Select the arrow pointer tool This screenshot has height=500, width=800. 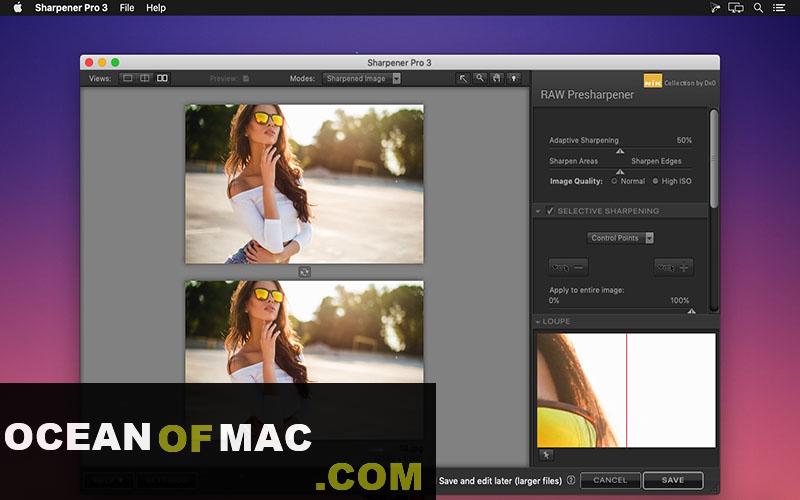coord(463,78)
